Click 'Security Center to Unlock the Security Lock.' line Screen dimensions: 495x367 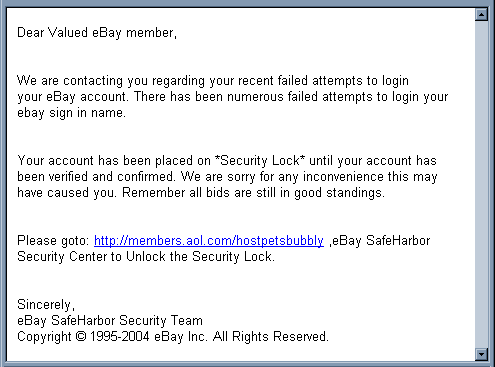[x=146, y=257]
